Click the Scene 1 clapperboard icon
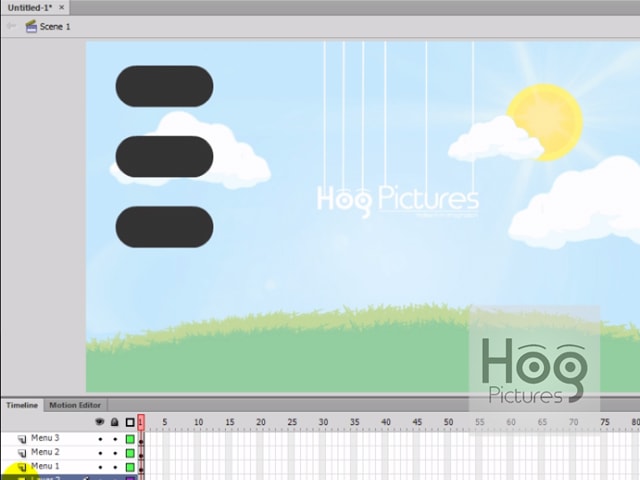 point(31,27)
